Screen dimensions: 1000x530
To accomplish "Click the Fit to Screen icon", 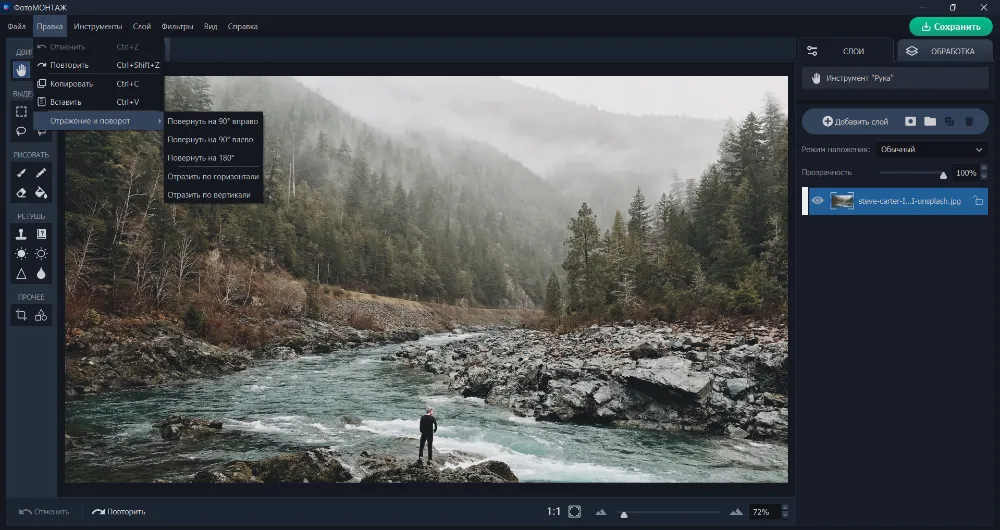I will [575, 512].
